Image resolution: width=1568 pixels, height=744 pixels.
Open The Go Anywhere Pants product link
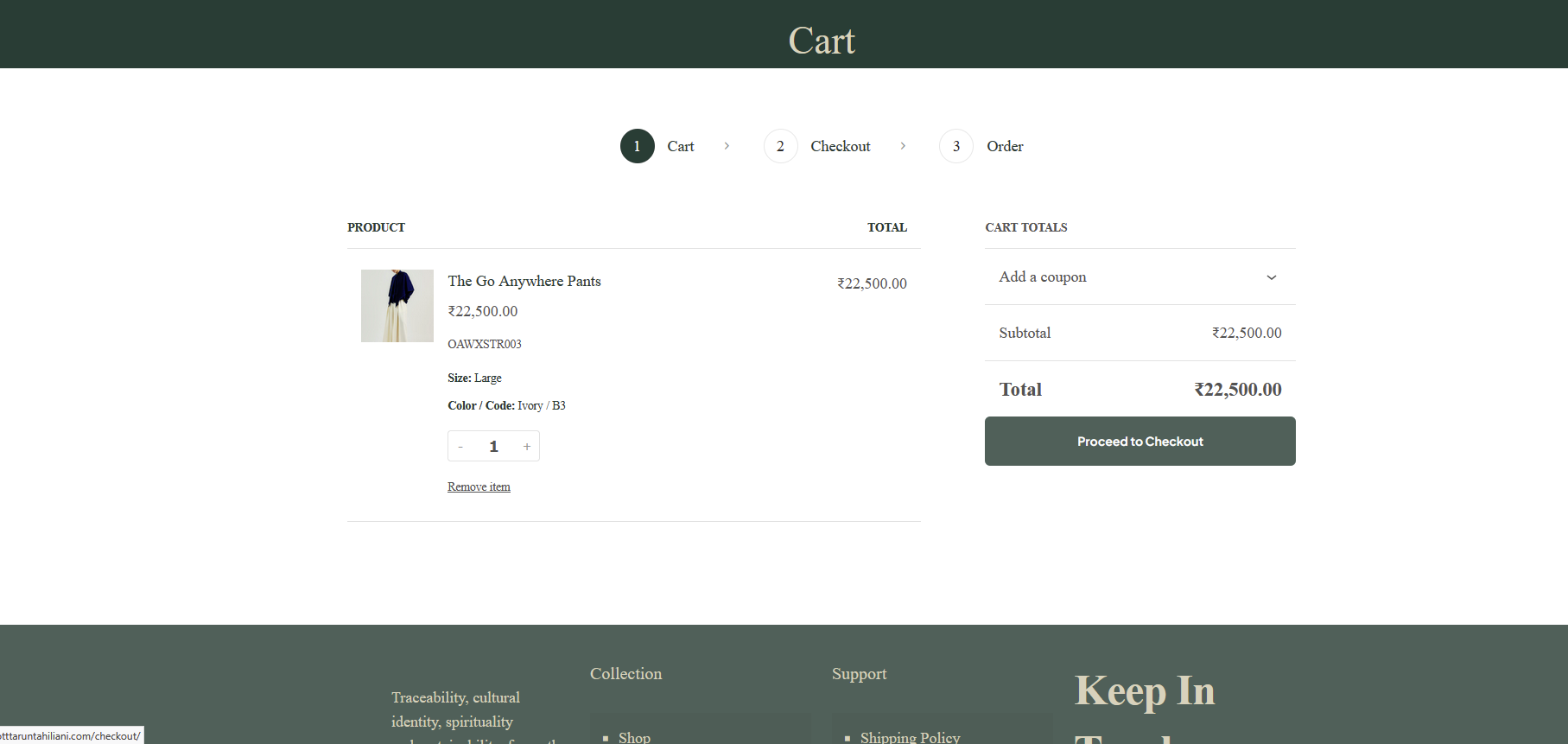pos(524,281)
